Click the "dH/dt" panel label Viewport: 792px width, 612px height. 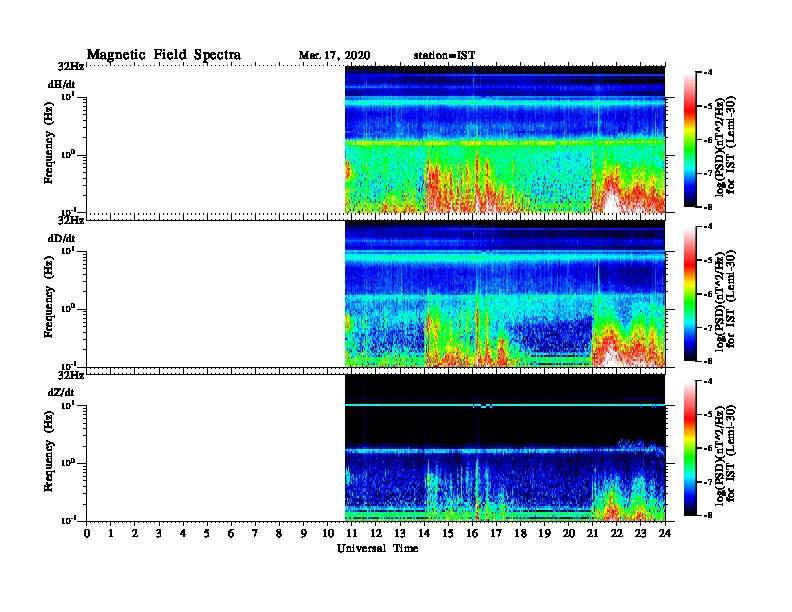(61, 84)
